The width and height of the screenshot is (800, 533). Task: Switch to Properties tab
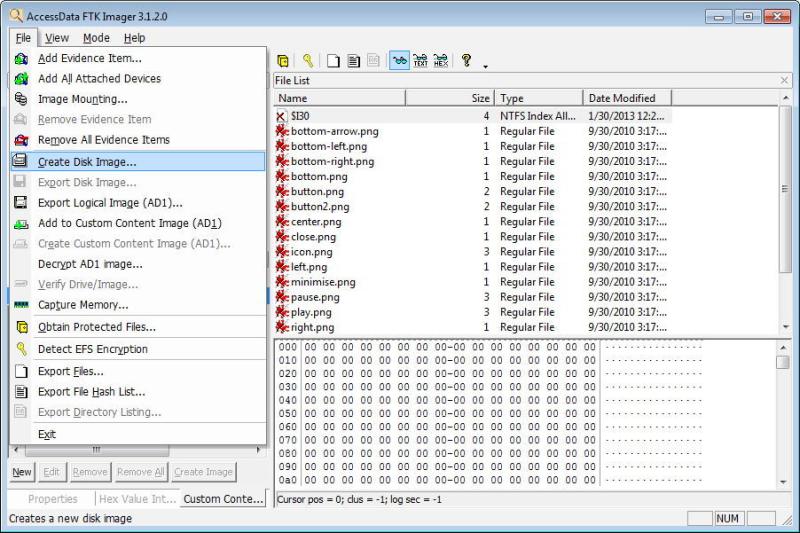(53, 499)
